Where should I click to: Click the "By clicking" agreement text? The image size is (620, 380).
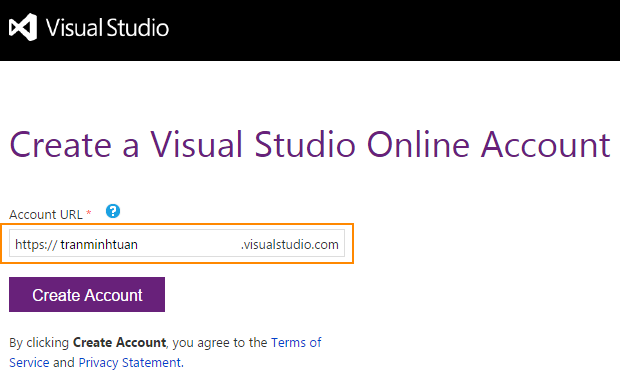[x=39, y=342]
